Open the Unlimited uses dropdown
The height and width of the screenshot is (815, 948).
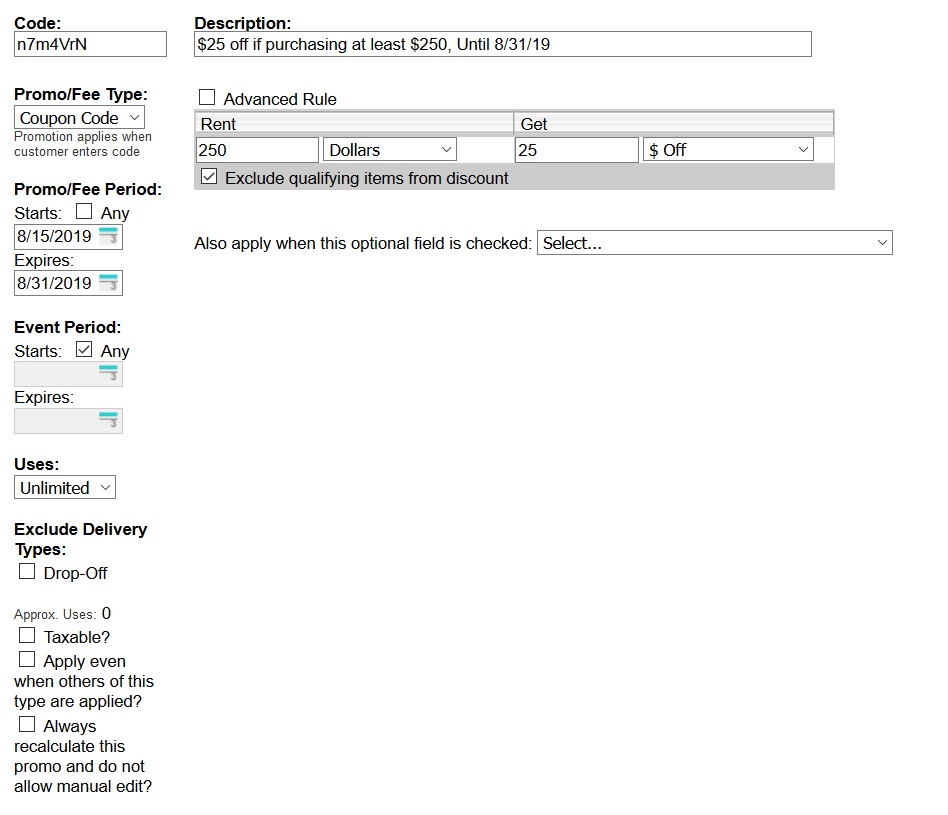[x=65, y=488]
